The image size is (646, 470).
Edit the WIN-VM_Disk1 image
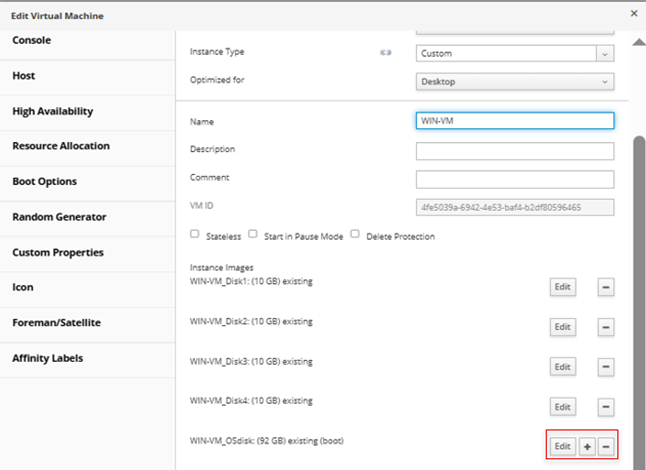click(x=563, y=287)
